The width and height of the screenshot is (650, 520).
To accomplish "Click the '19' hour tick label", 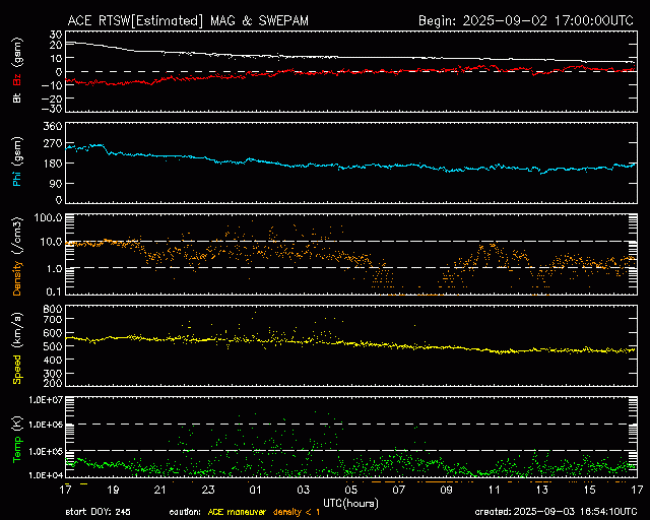I will [x=113, y=490].
